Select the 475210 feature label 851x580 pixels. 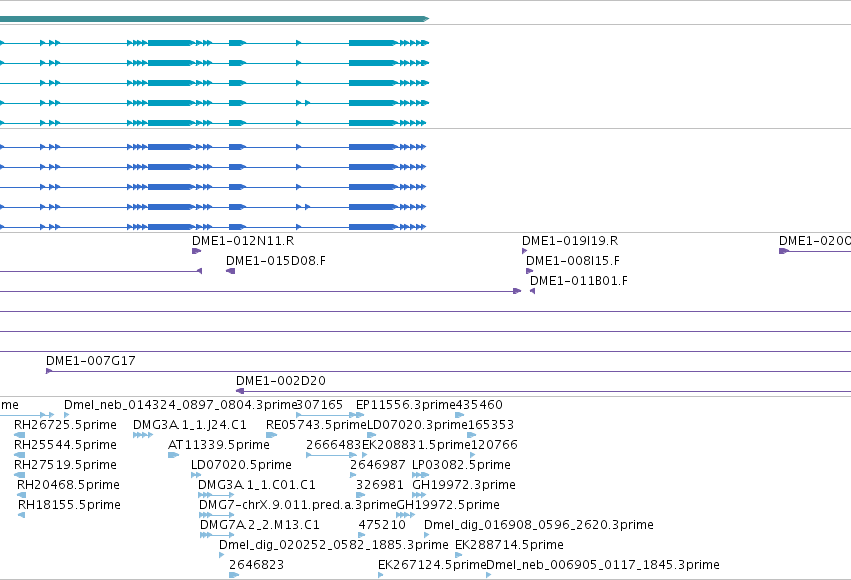coord(382,525)
